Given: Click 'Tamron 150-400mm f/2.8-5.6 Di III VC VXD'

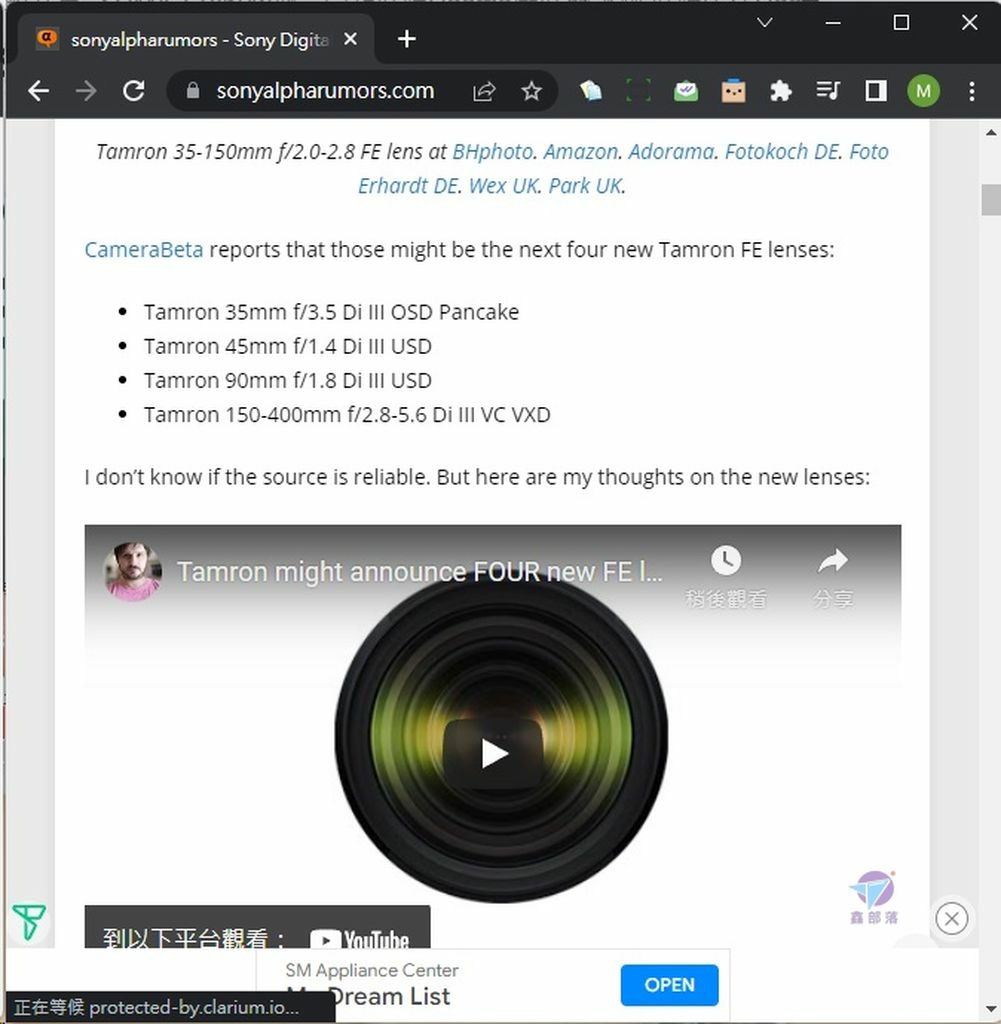Looking at the screenshot, I should (347, 415).
